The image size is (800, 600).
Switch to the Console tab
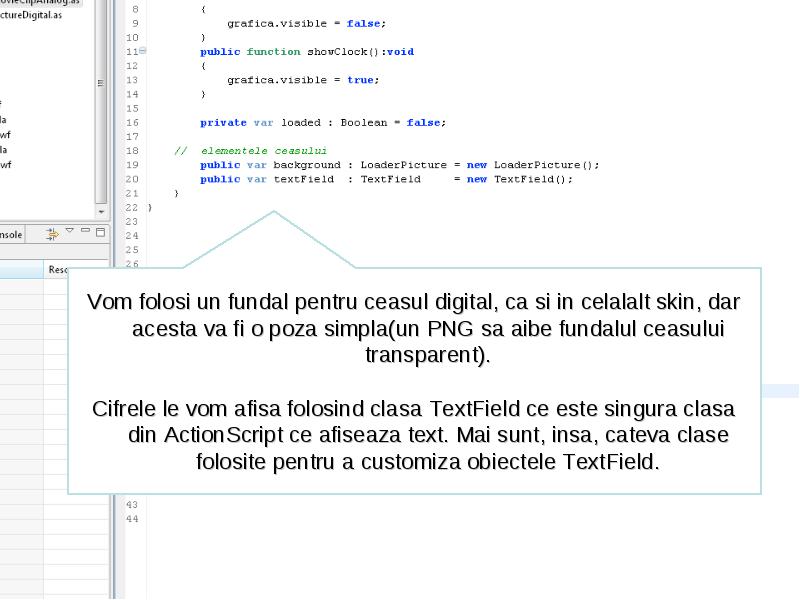point(11,235)
